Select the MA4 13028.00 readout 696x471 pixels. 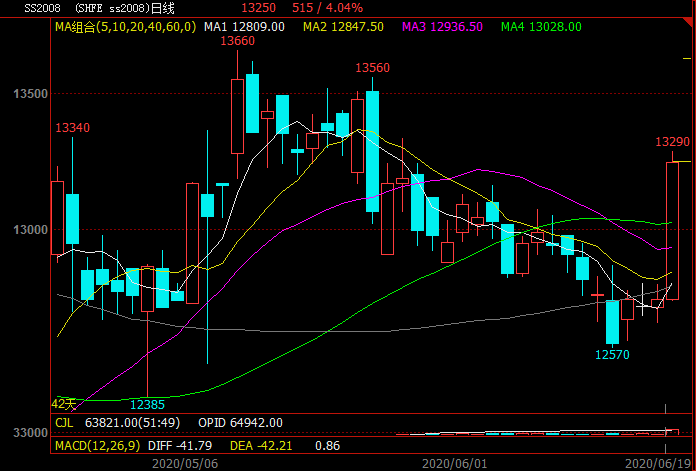541,27
